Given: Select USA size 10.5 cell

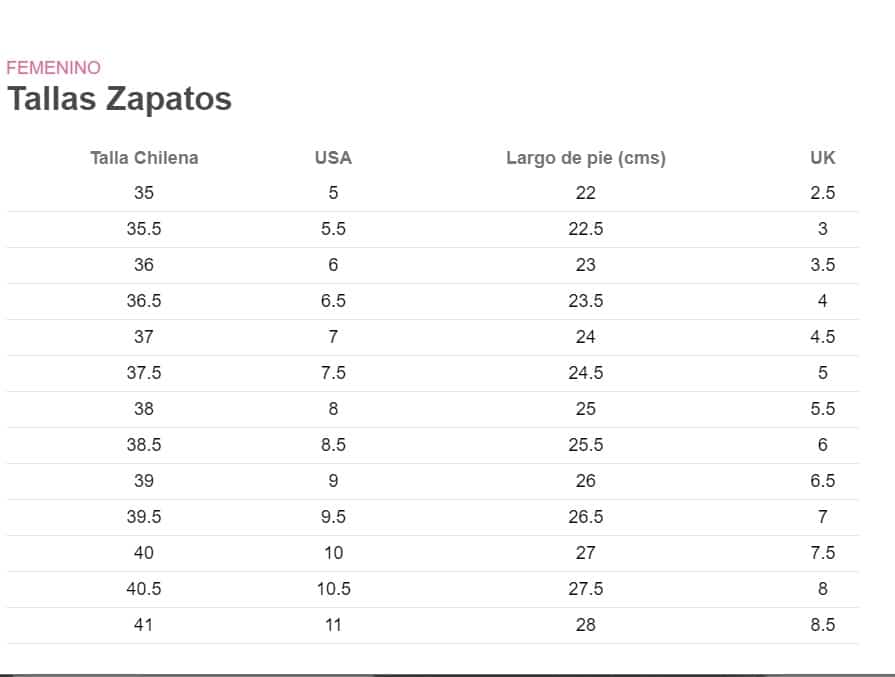Looking at the screenshot, I should tap(333, 589).
